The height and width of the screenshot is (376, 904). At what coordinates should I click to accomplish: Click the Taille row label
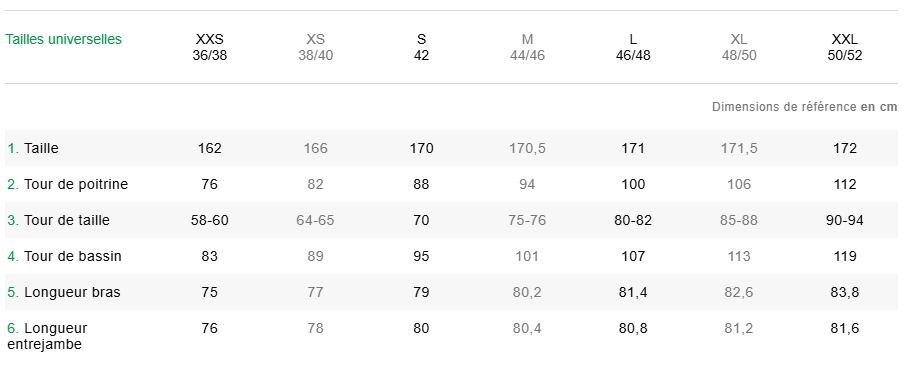coord(33,148)
